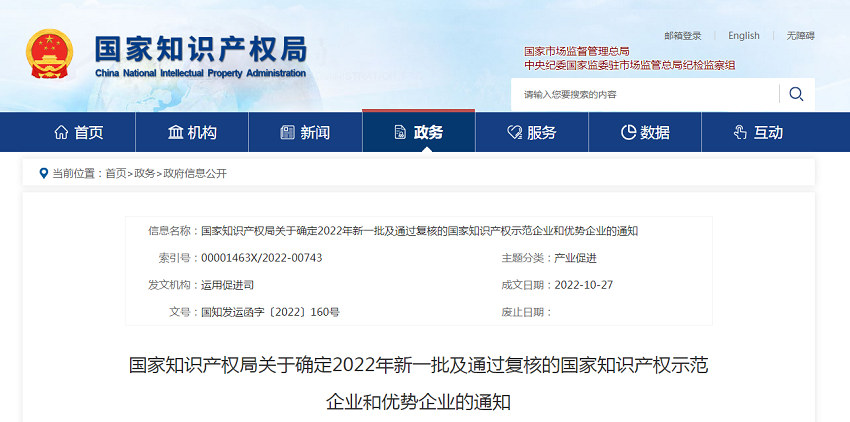
Task: Click the 无障碍 accessibility link
Action: point(801,36)
